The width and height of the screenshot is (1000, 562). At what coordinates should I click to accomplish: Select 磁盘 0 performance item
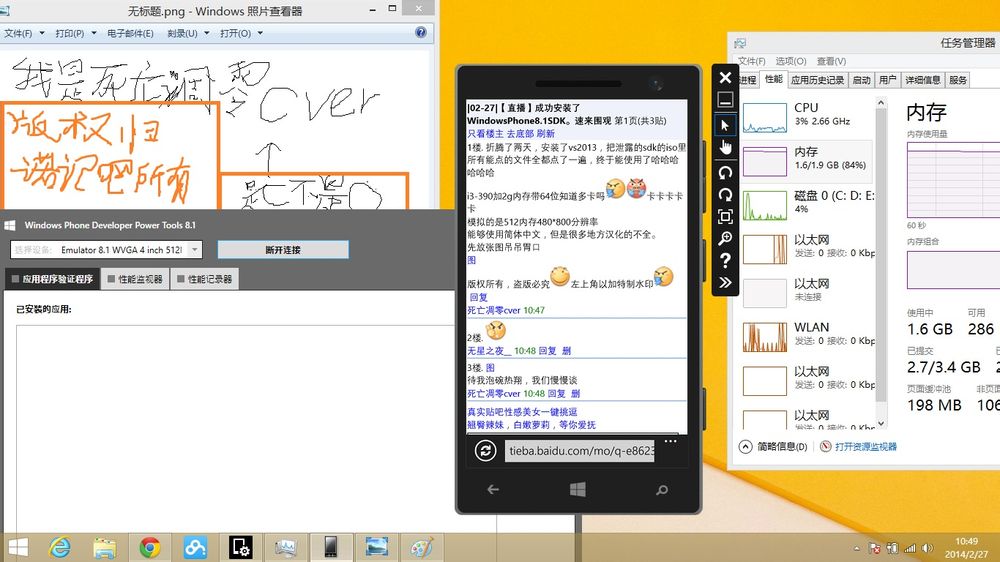point(806,203)
